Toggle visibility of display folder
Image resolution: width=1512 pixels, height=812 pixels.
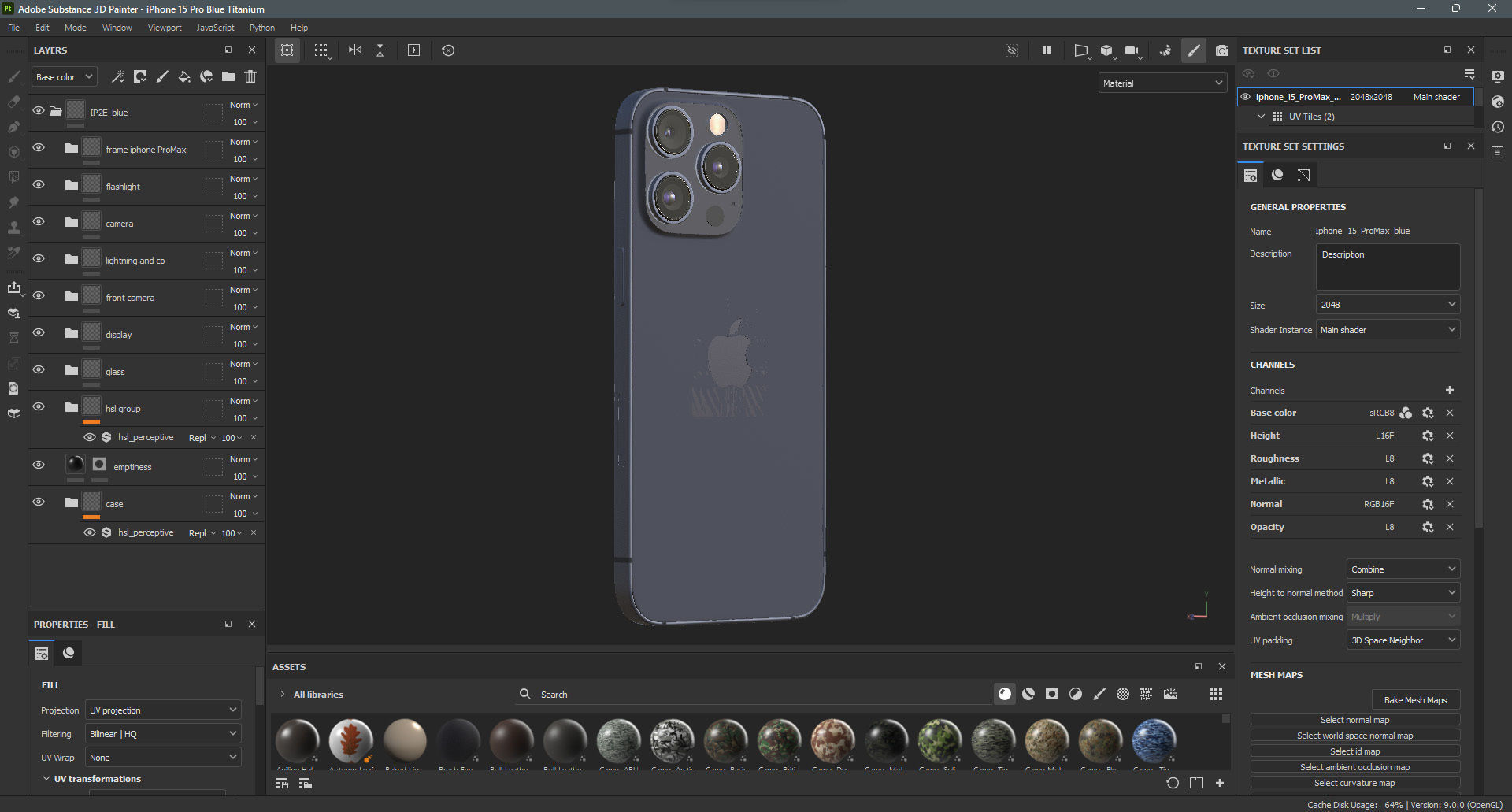(x=39, y=332)
